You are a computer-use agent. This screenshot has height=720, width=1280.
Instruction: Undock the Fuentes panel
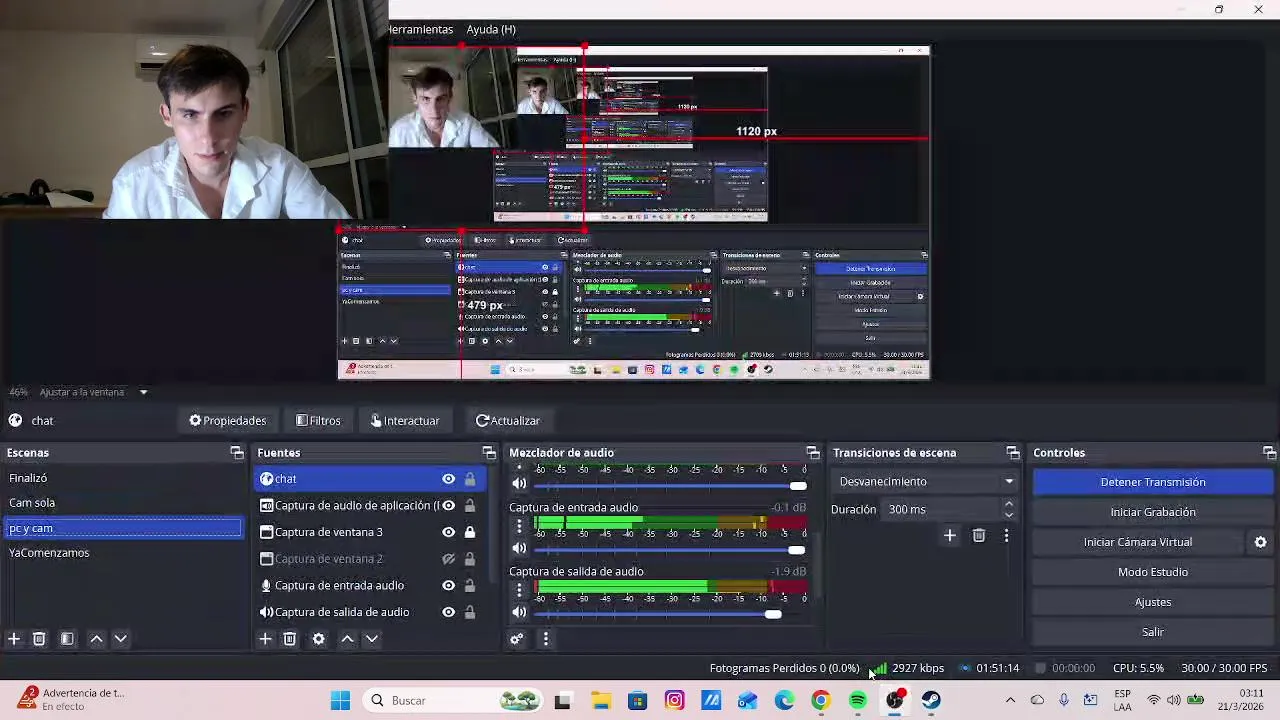[489, 453]
